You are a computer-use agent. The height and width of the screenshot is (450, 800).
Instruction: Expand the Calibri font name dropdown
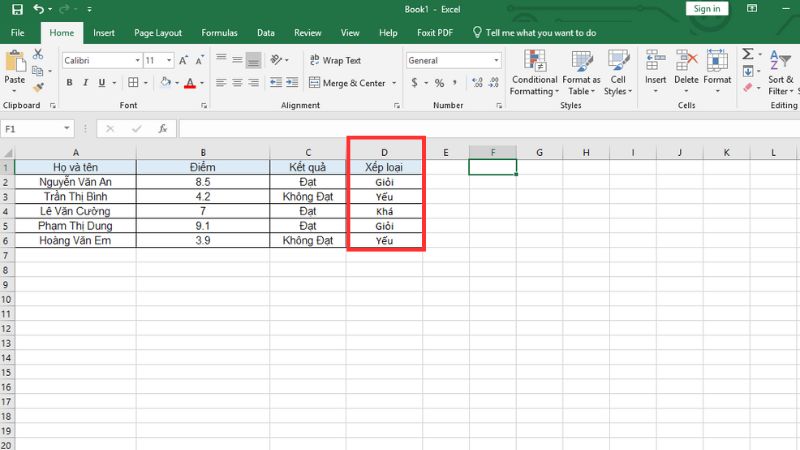click(136, 60)
